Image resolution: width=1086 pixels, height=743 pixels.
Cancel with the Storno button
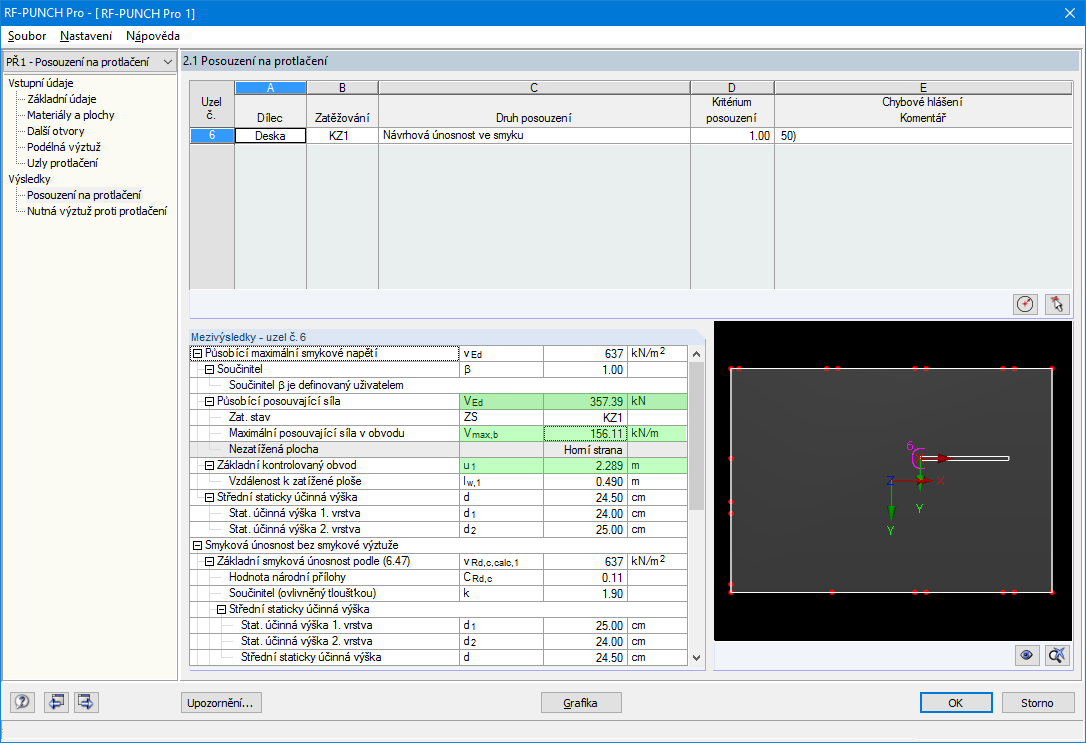click(x=1037, y=703)
